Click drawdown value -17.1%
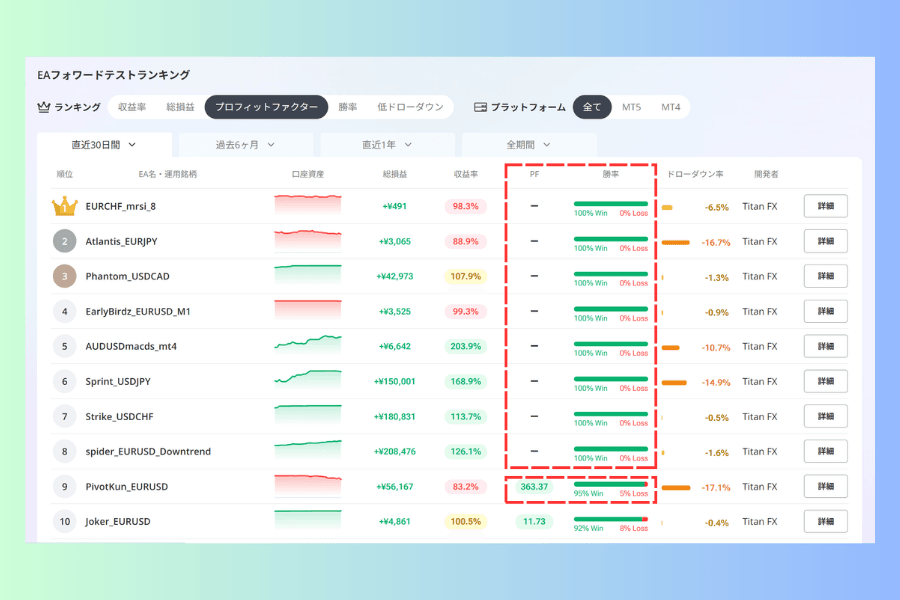This screenshot has width=900, height=600. tap(716, 487)
